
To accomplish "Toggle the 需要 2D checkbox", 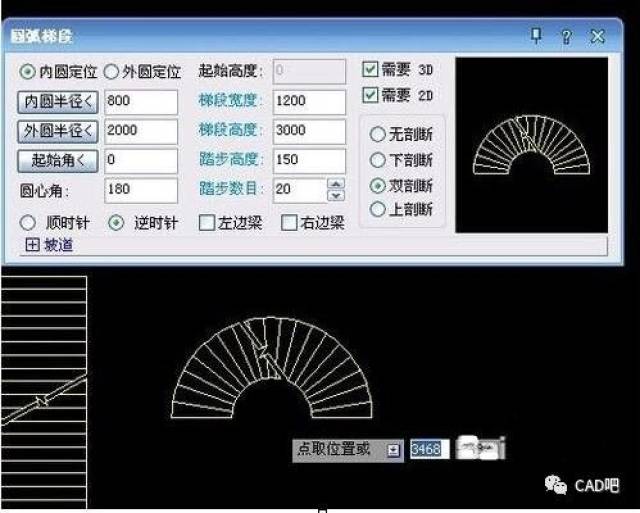I will pyautogui.click(x=370, y=95).
